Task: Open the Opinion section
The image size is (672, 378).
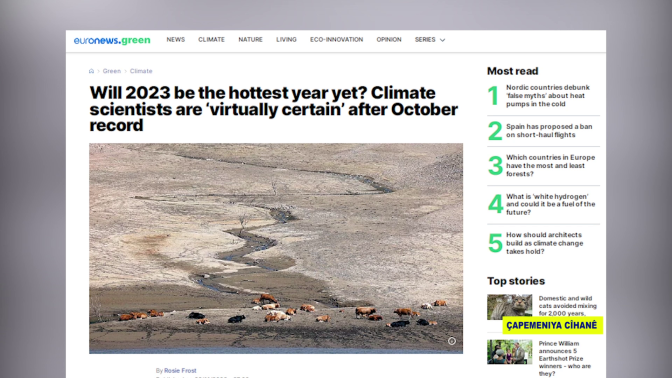Action: point(389,39)
